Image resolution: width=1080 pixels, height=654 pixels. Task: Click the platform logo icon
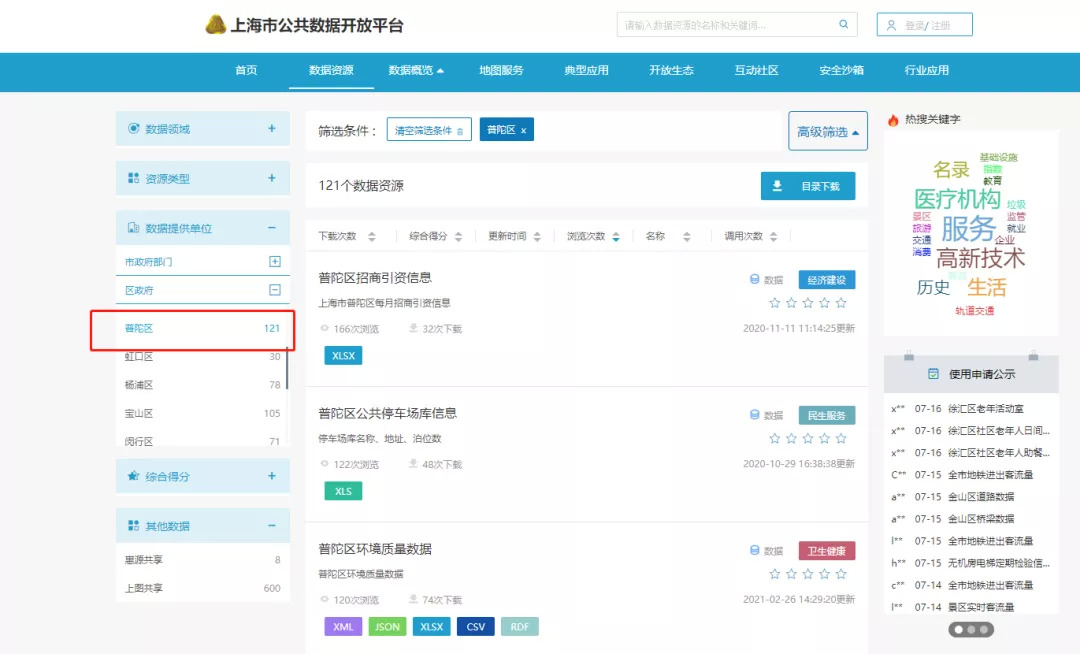point(215,25)
